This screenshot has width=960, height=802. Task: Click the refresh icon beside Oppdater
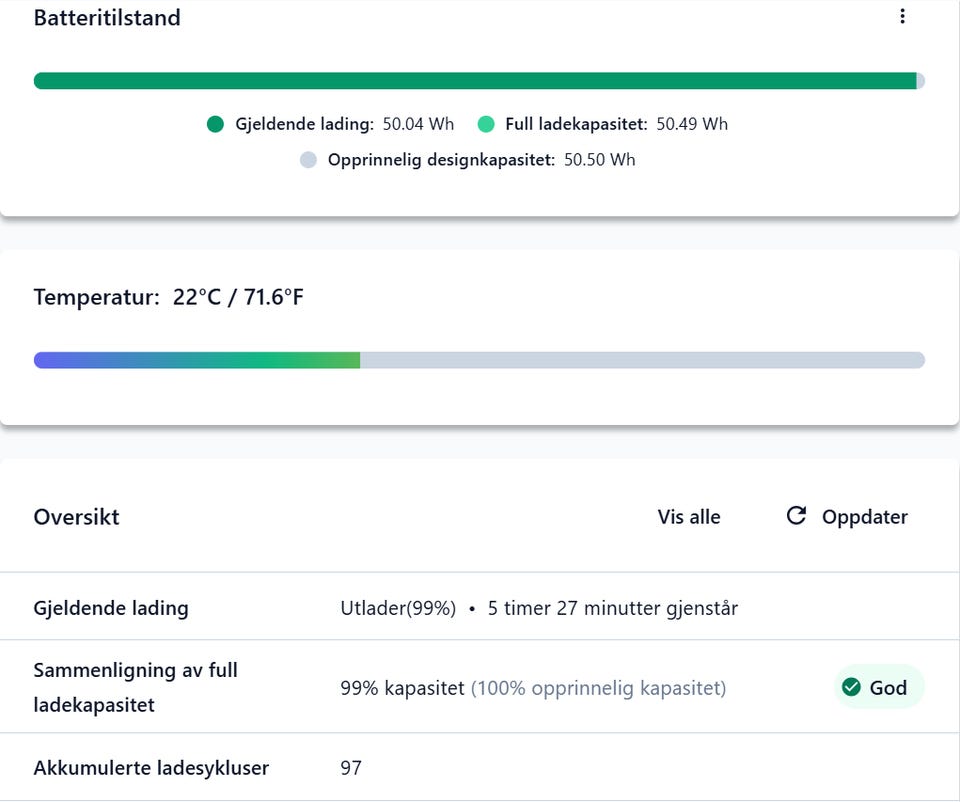796,516
